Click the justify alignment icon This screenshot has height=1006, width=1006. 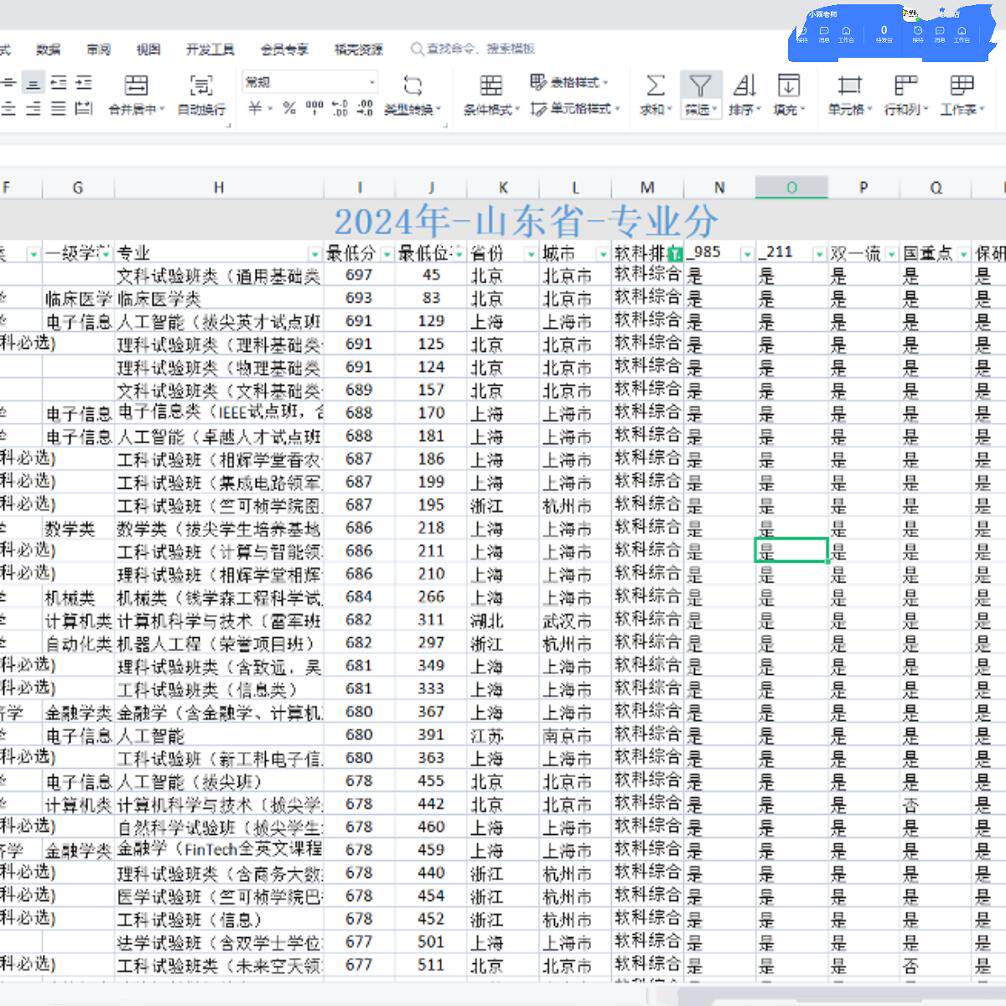tap(58, 108)
